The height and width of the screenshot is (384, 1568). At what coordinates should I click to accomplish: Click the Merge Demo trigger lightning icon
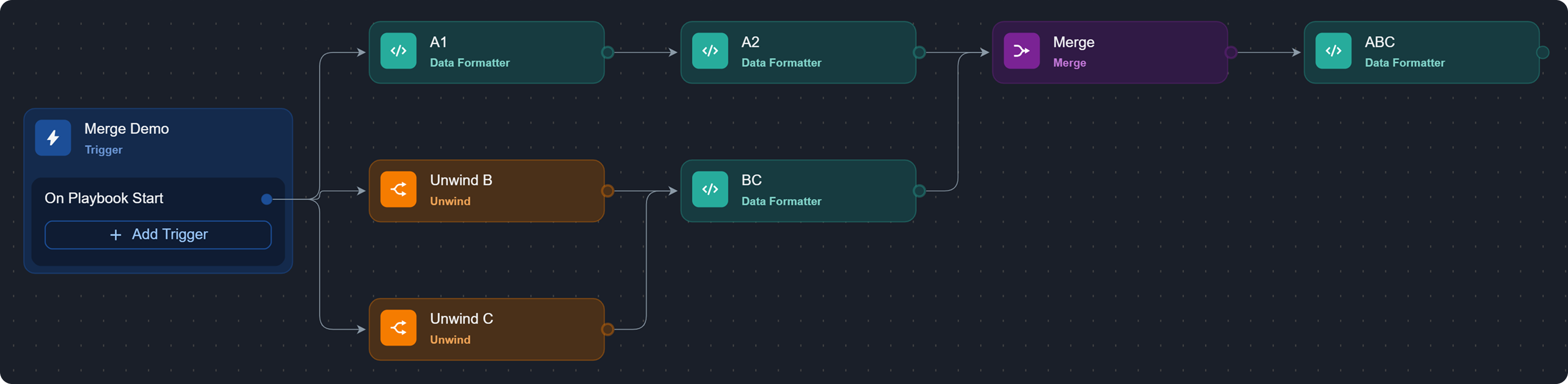click(x=53, y=138)
